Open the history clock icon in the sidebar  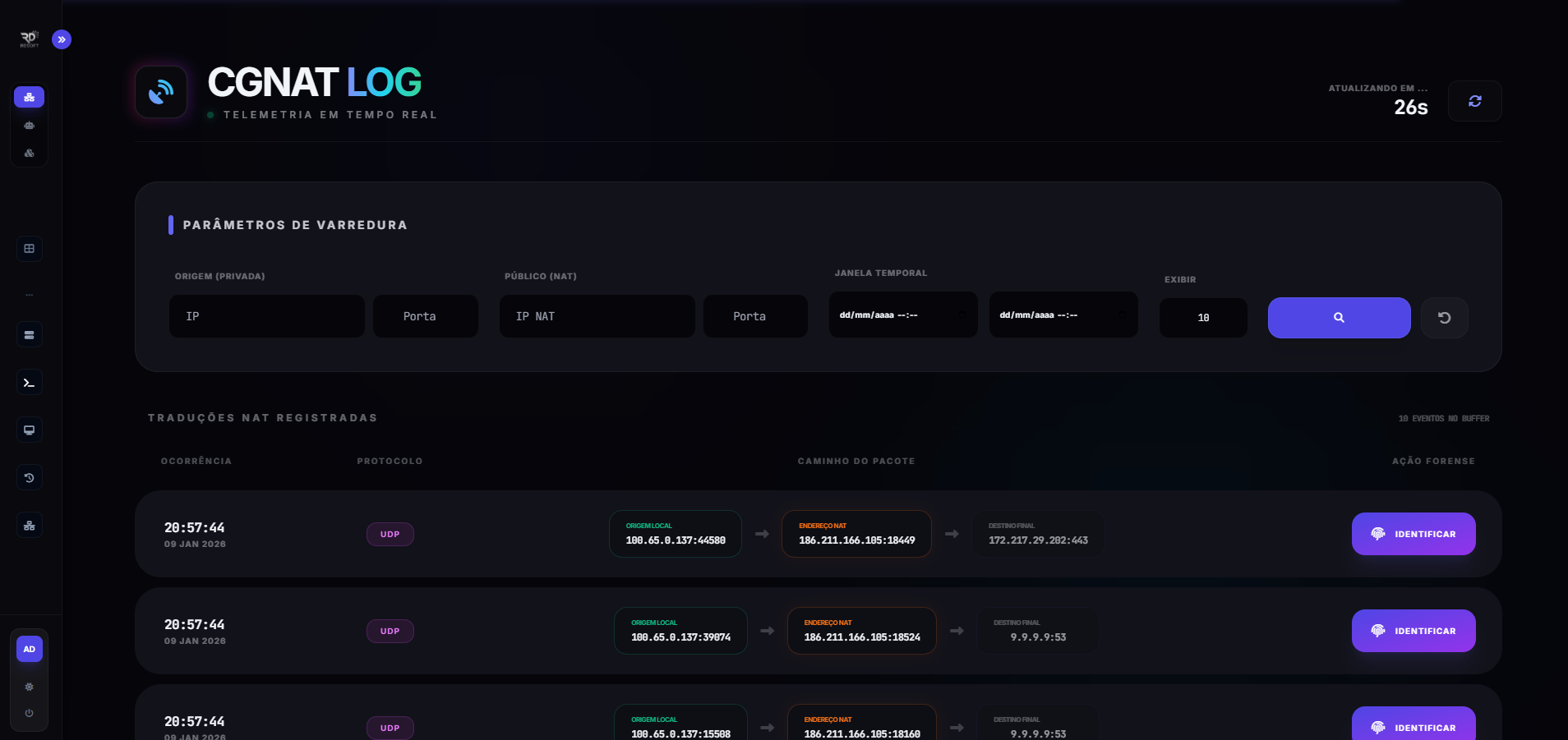click(30, 478)
